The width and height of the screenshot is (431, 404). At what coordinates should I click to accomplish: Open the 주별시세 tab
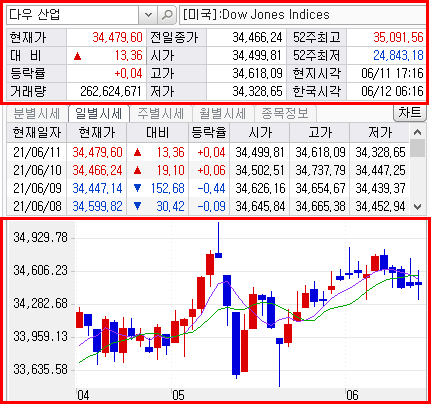point(161,114)
